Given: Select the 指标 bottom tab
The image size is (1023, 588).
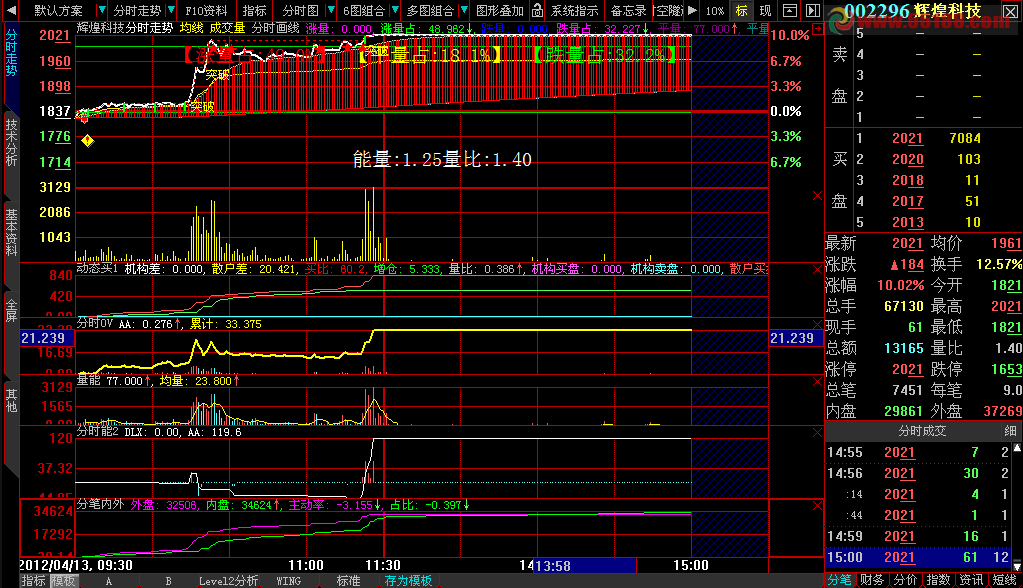Looking at the screenshot, I should click(33, 581).
